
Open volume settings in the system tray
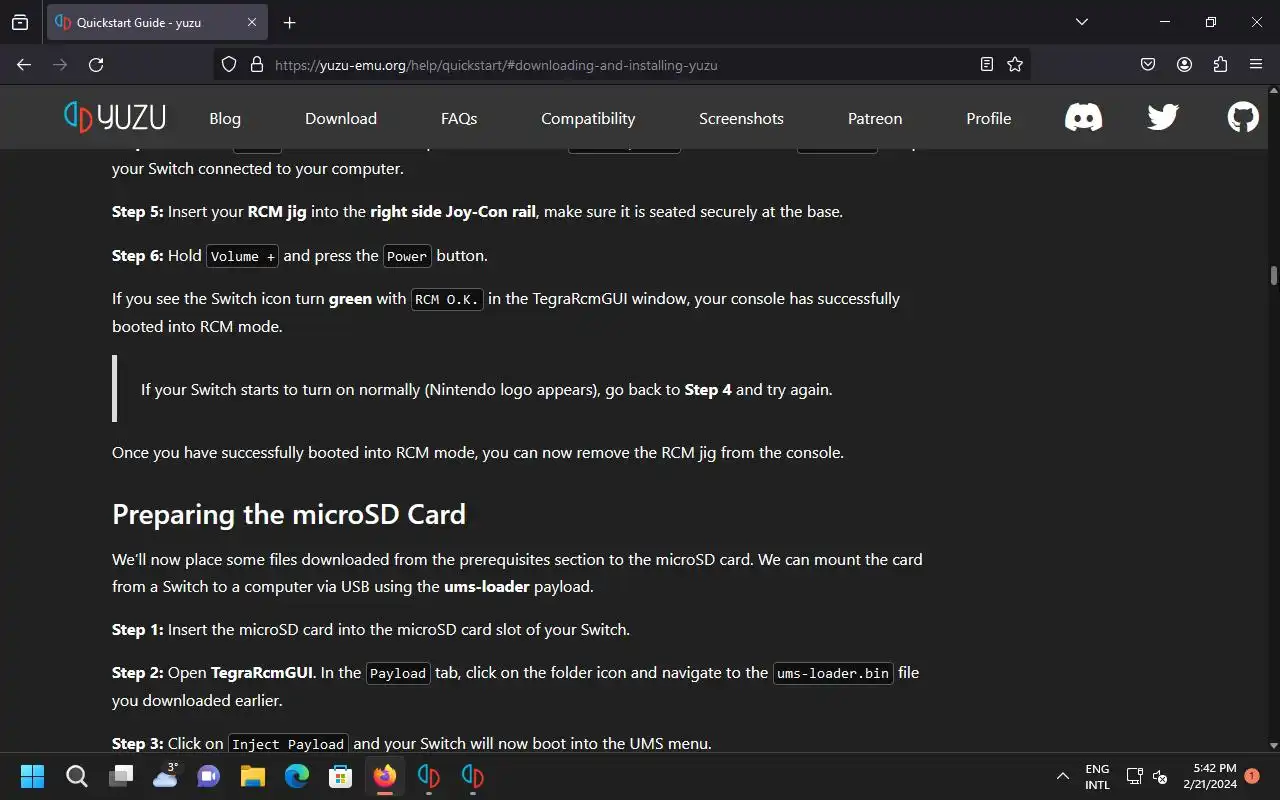click(x=1160, y=776)
